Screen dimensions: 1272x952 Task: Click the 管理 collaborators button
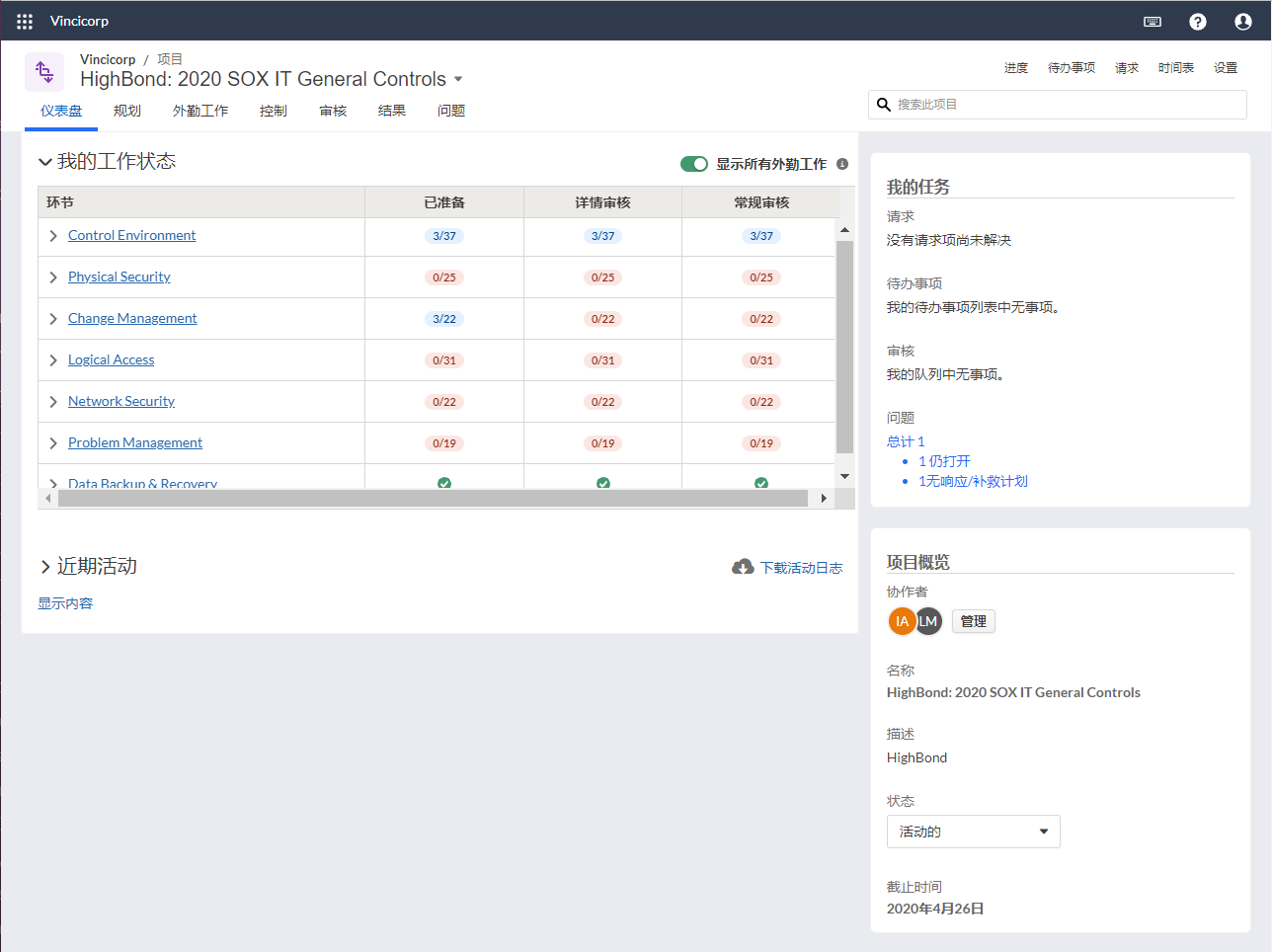[974, 621]
